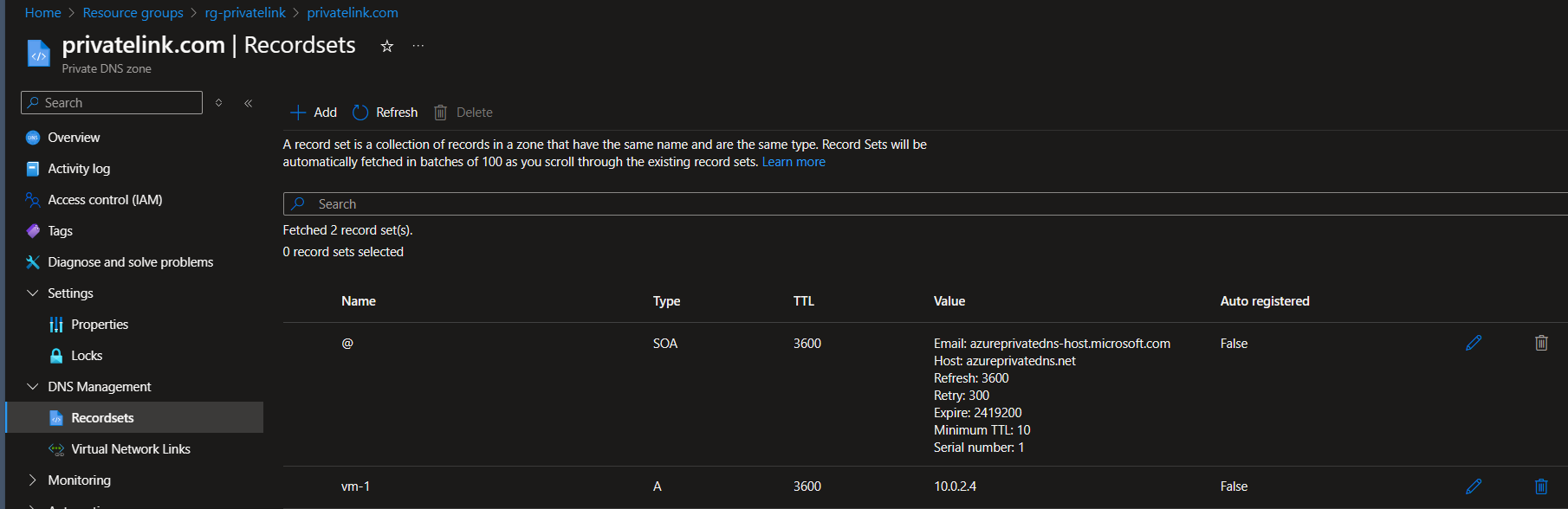1568x509 pixels.
Task: Collapse the Settings section
Action: click(33, 293)
